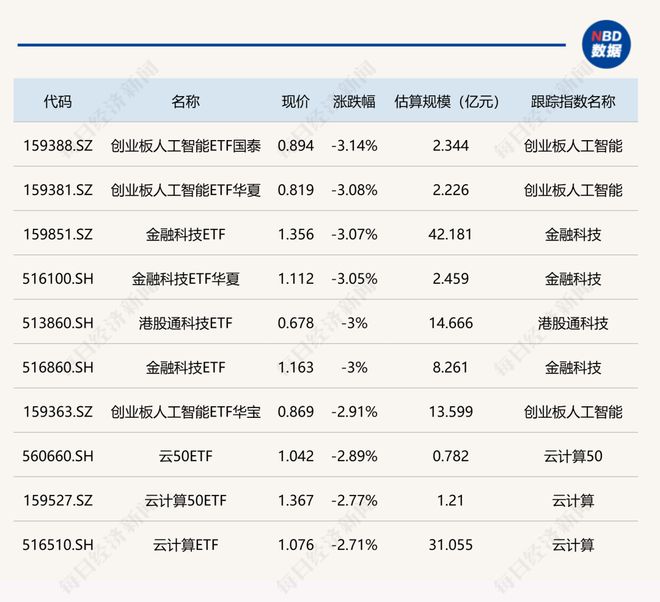660x602 pixels.
Task: Click the scale value 31.055
Action: pyautogui.click(x=450, y=545)
